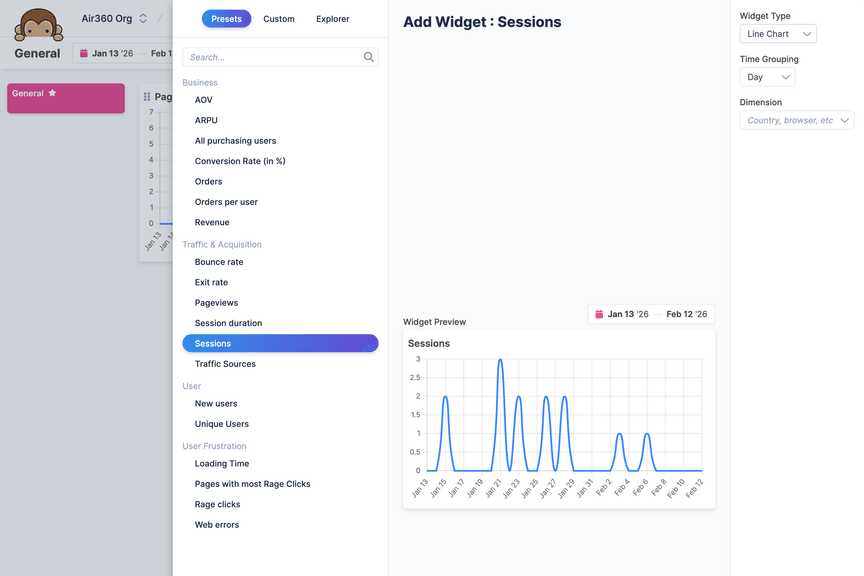
Task: Click the Feb 12 '26 end date
Action: click(686, 314)
